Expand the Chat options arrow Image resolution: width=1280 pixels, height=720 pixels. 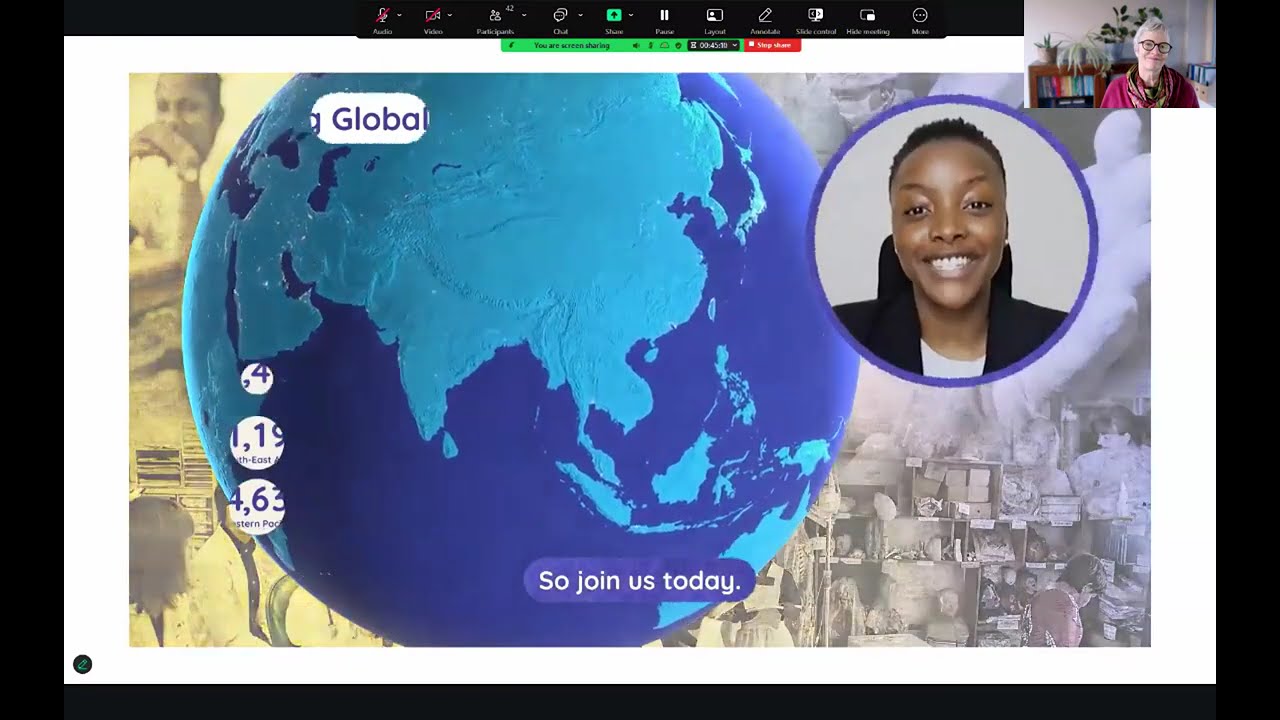pyautogui.click(x=580, y=15)
